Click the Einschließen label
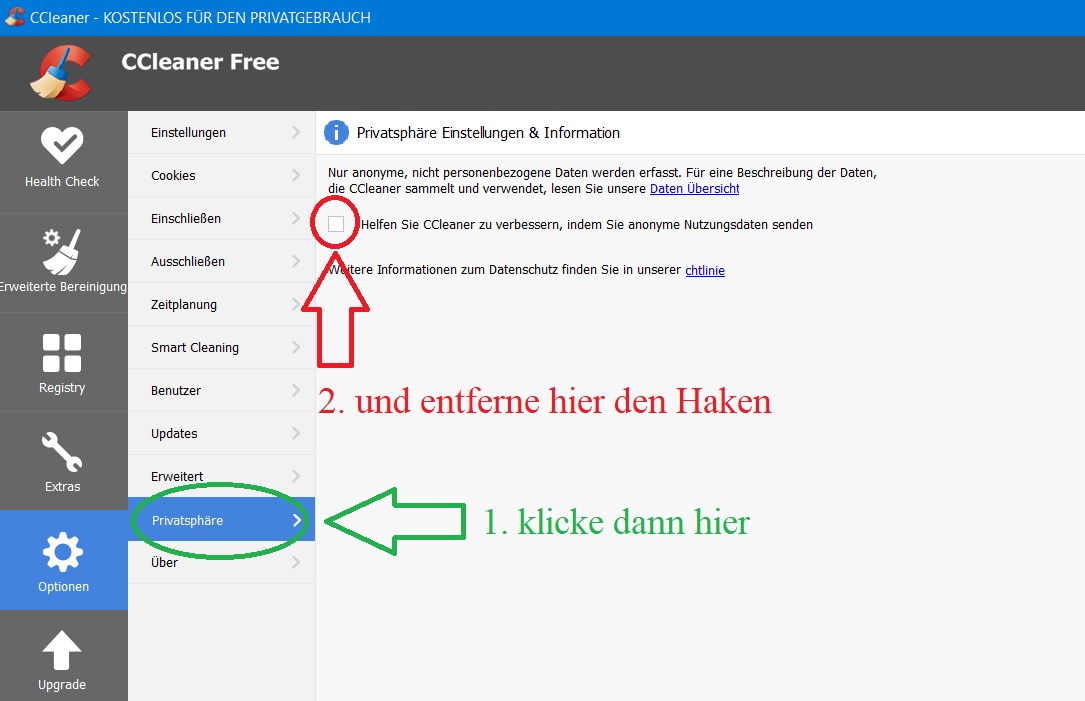 (x=185, y=219)
